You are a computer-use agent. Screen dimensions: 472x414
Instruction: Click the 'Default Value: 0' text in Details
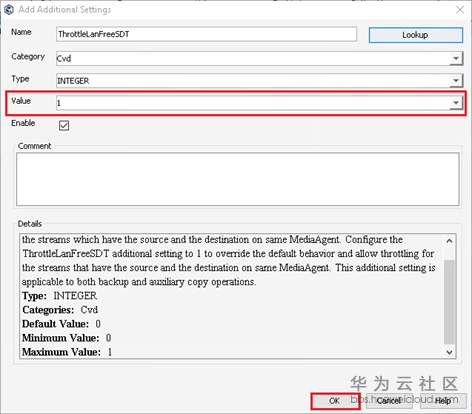point(61,324)
